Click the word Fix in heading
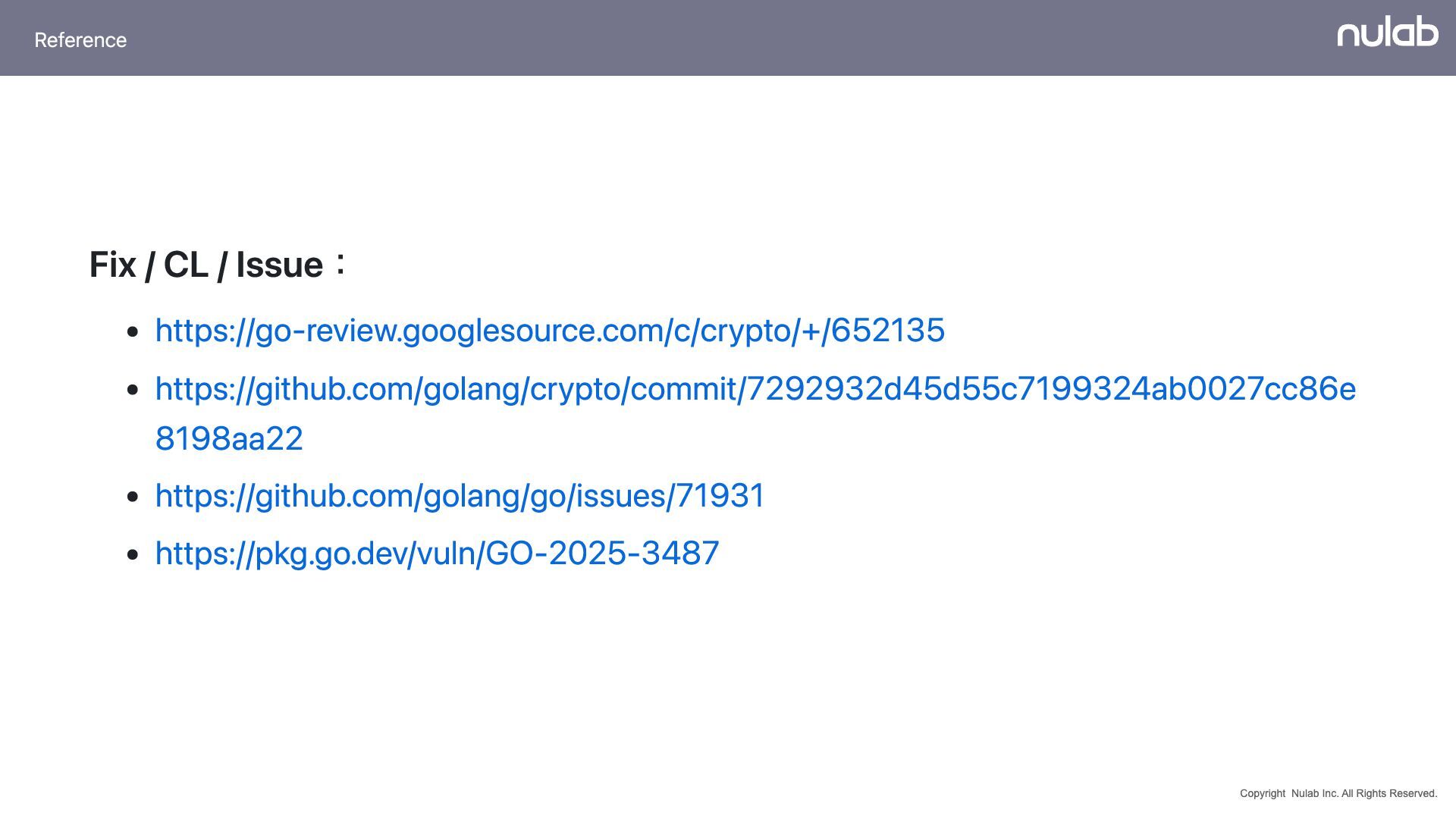The width and height of the screenshot is (1456, 819). point(113,265)
